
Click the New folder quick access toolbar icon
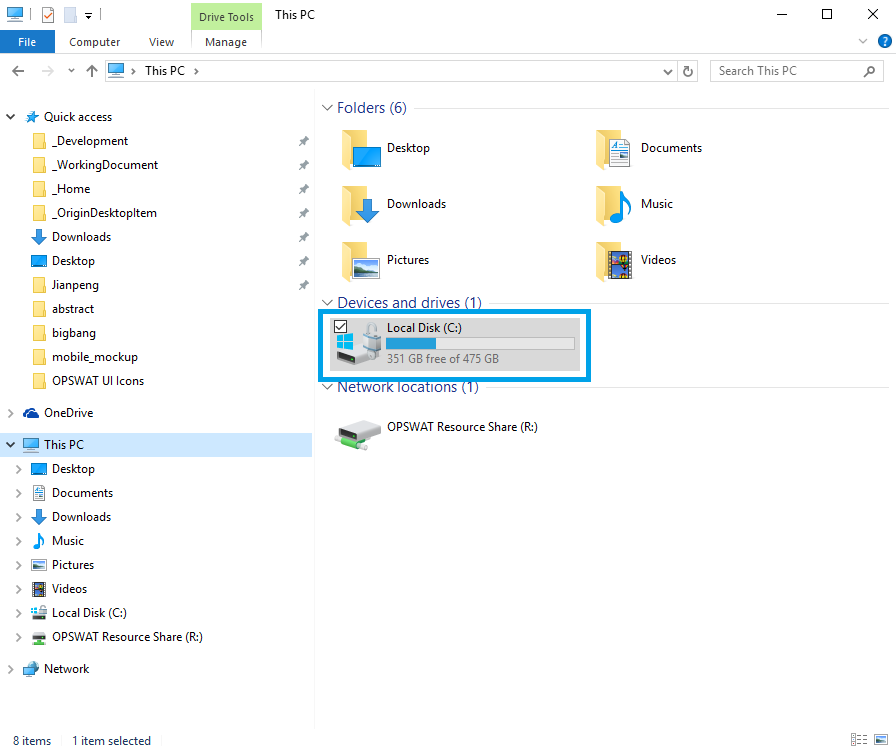pyautogui.click(x=70, y=14)
